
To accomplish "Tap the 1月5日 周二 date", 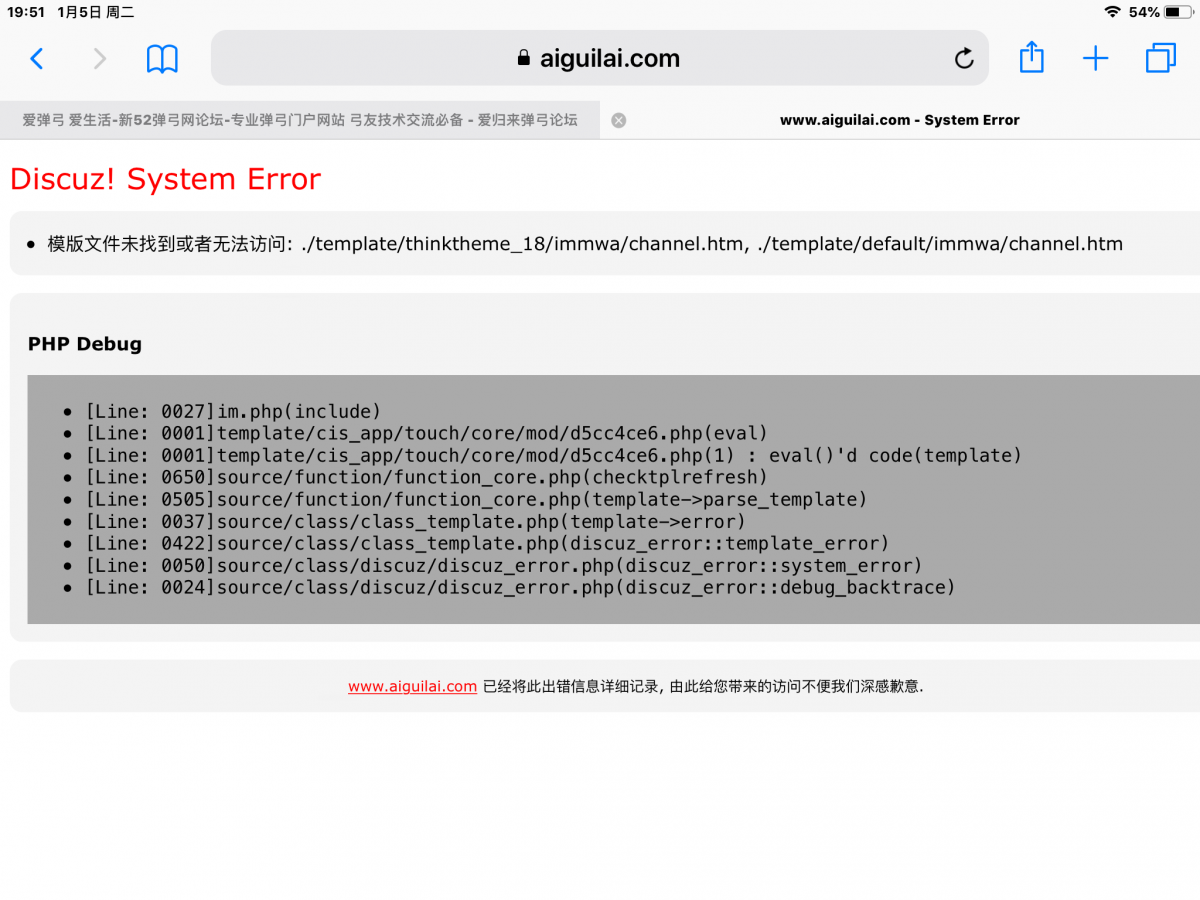I will tap(96, 12).
